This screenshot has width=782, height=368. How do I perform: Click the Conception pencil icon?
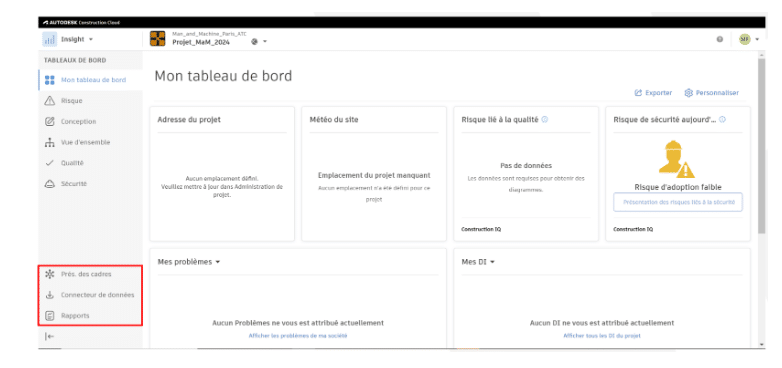pyautogui.click(x=49, y=122)
